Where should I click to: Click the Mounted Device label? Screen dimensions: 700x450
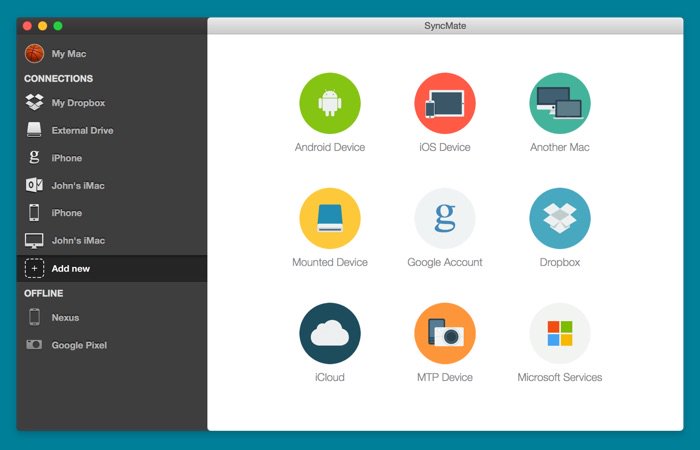point(330,262)
